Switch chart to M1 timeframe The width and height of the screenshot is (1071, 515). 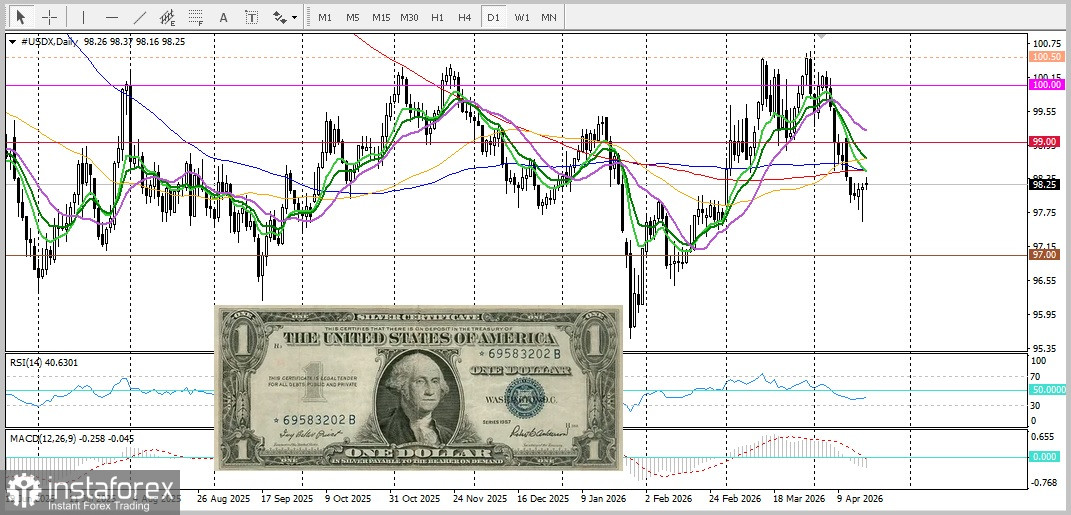[x=325, y=17]
